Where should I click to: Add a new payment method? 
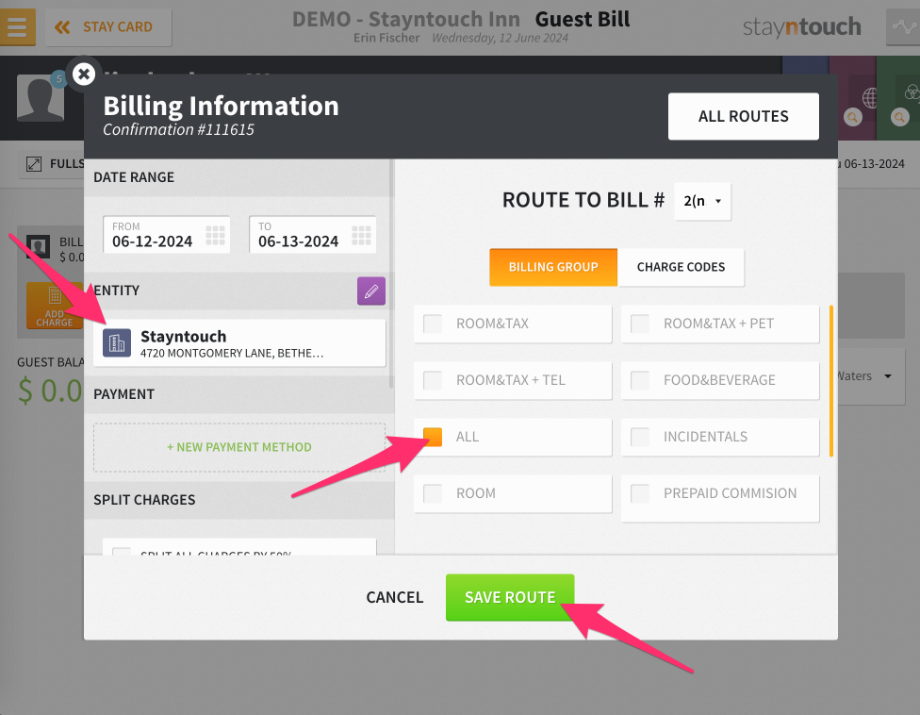(239, 447)
